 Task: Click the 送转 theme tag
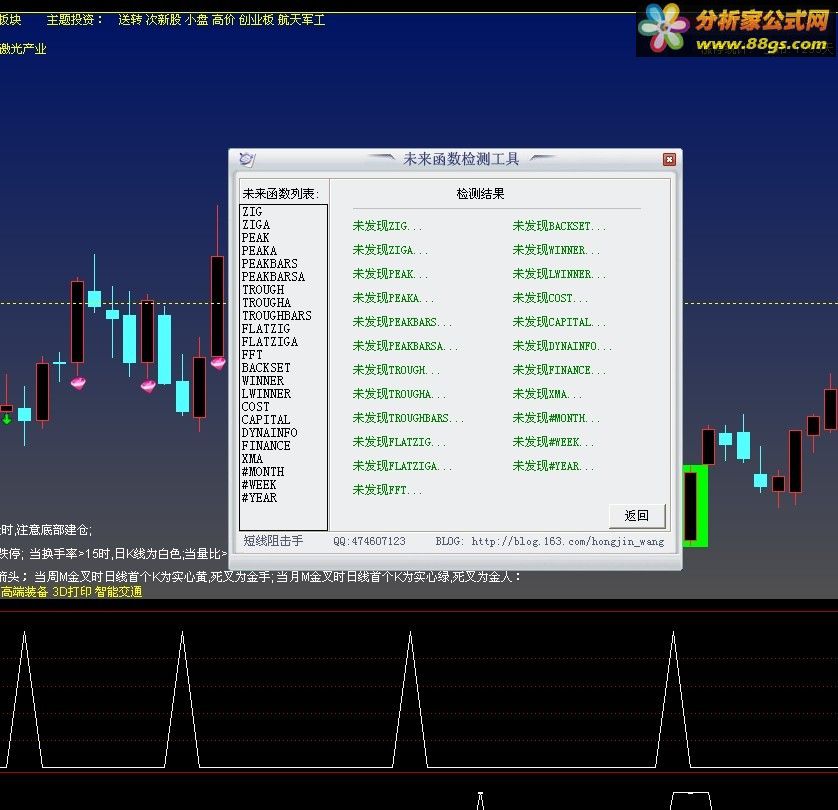tap(130, 20)
